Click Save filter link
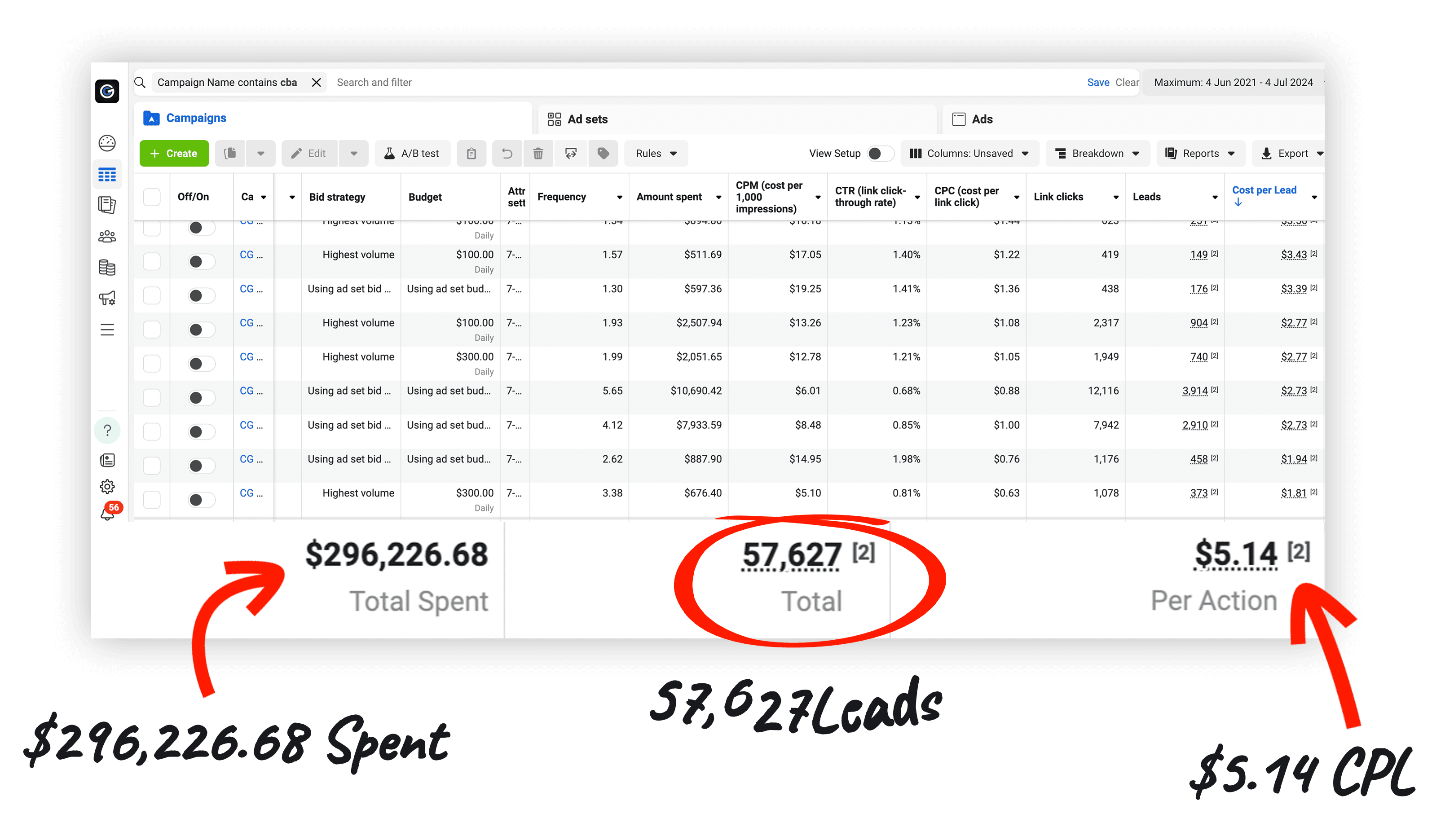This screenshot has width=1454, height=840. pyautogui.click(x=1098, y=83)
